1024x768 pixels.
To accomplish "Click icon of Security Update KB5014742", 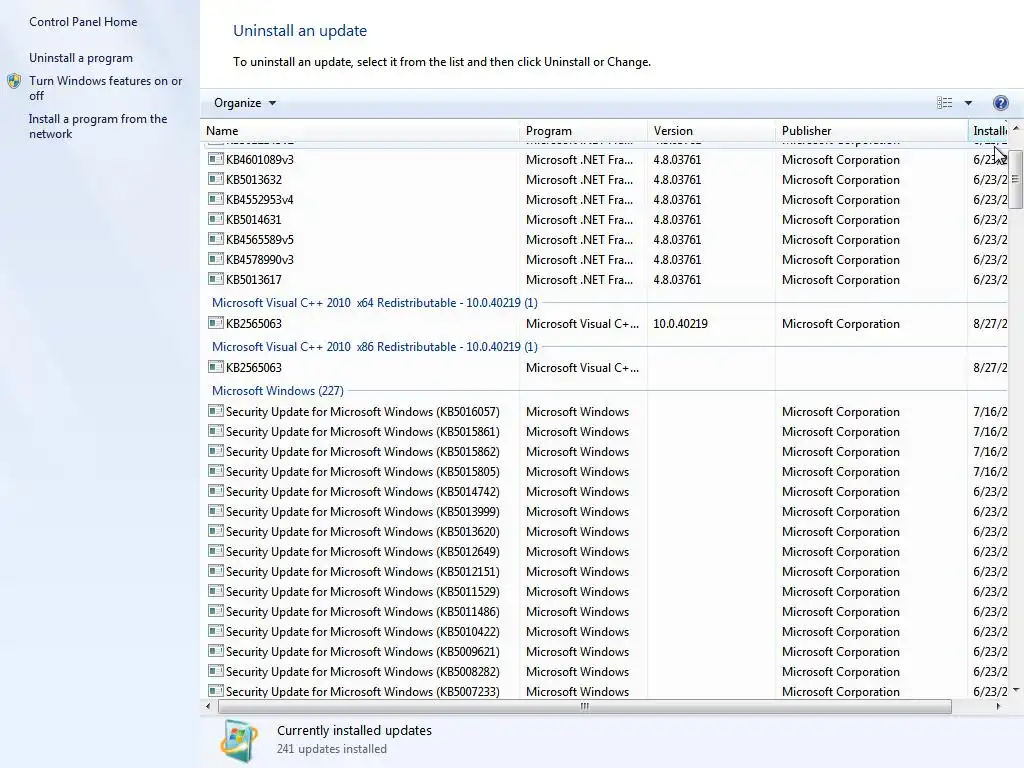I will click(x=216, y=491).
